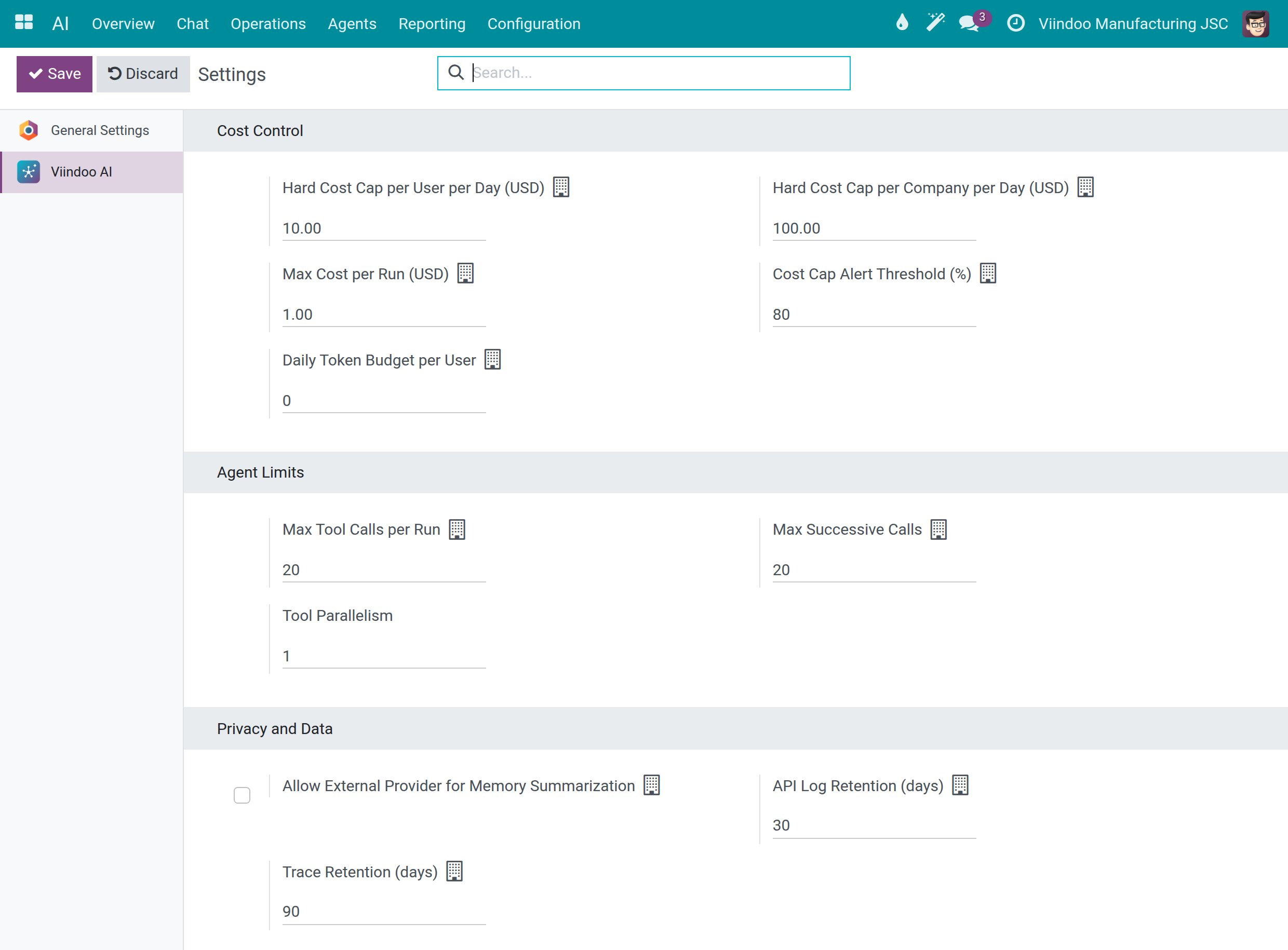Click the company icon beside Hard Cost Cap per User

tap(561, 187)
